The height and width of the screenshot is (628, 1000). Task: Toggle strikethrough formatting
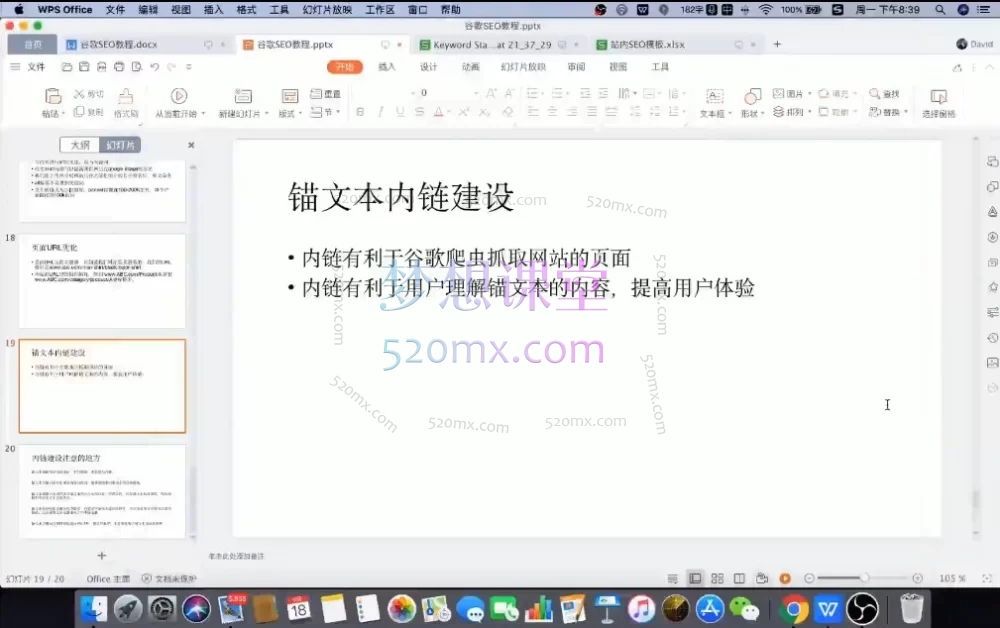419,112
